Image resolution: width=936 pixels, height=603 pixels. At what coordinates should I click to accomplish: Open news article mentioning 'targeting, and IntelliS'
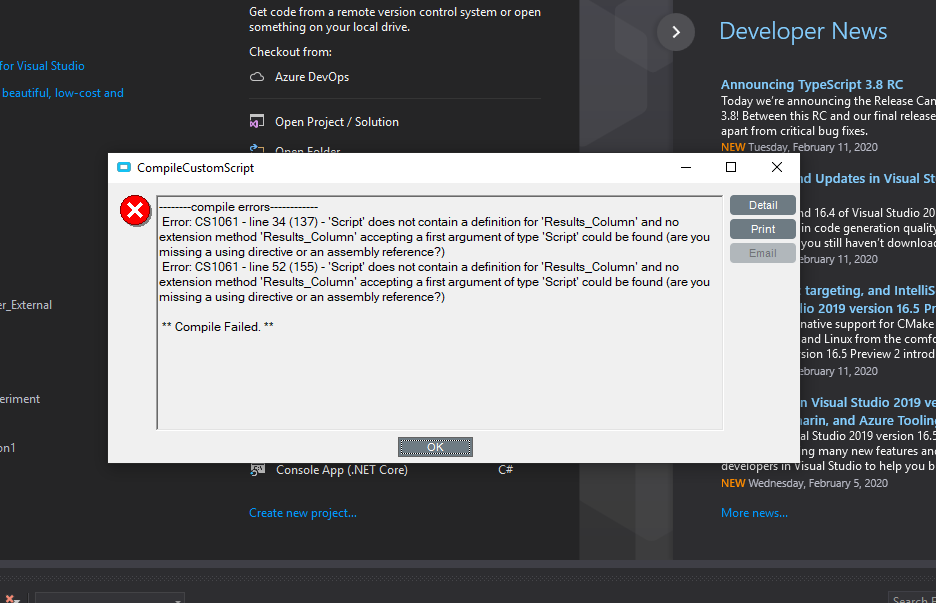pos(868,299)
